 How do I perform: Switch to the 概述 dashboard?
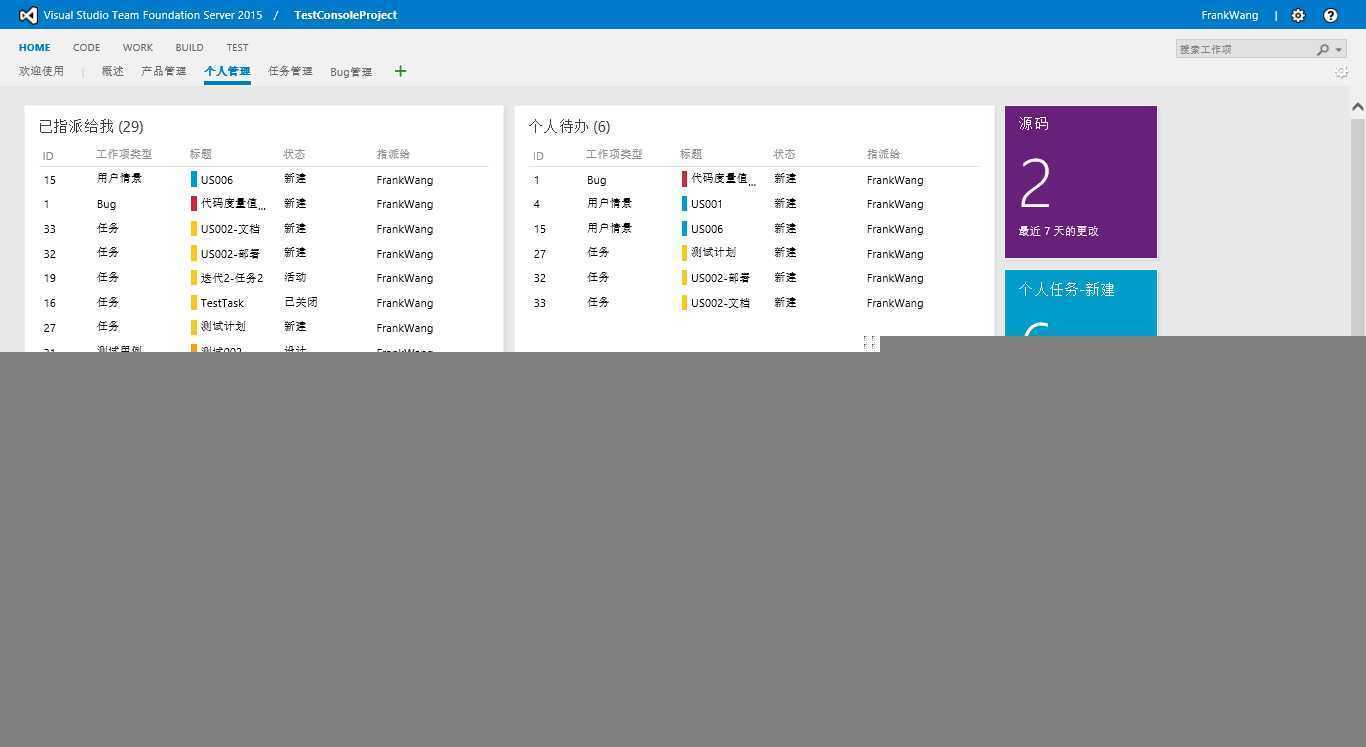[112, 71]
